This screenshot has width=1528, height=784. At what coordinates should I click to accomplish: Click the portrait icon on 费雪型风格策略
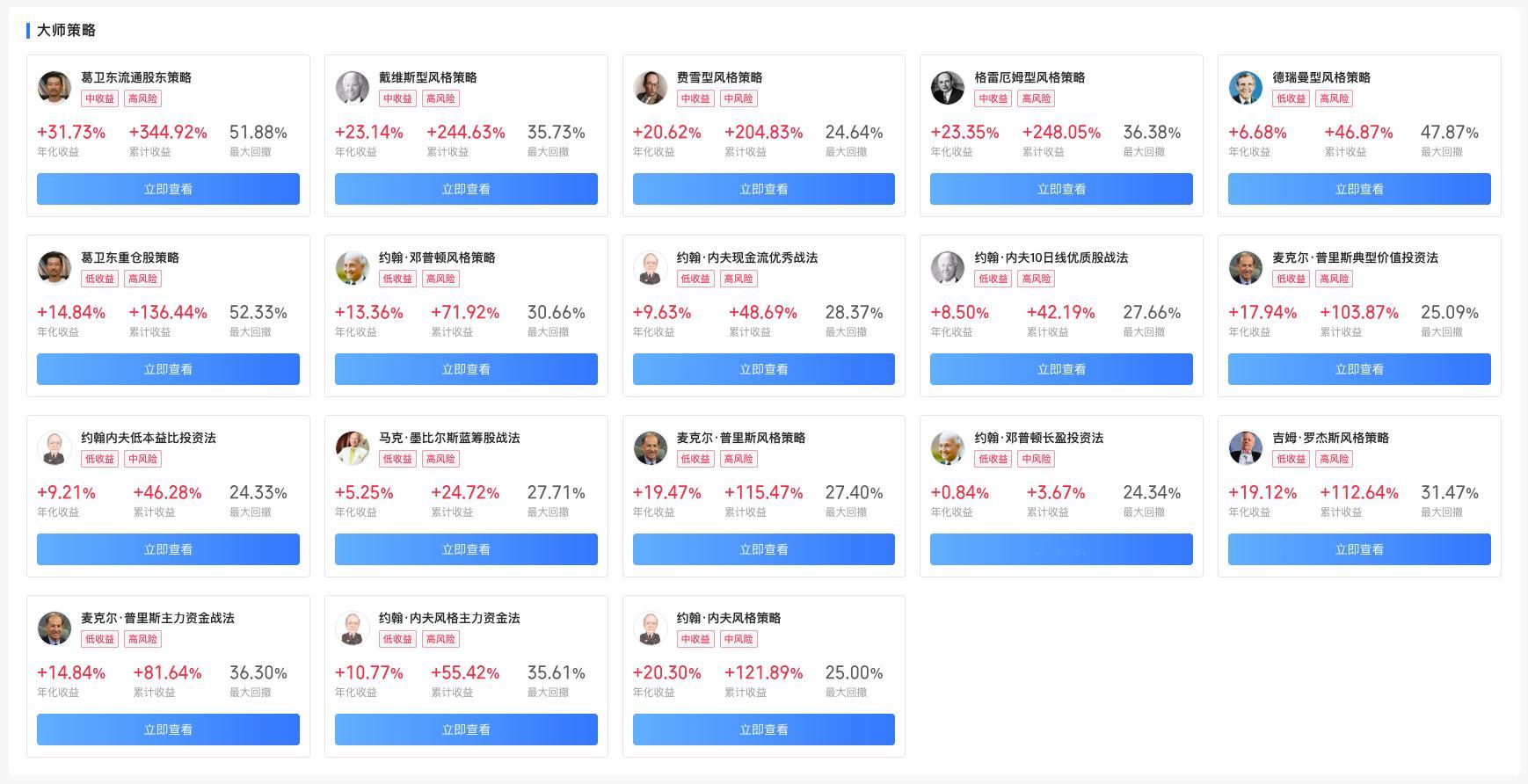651,87
